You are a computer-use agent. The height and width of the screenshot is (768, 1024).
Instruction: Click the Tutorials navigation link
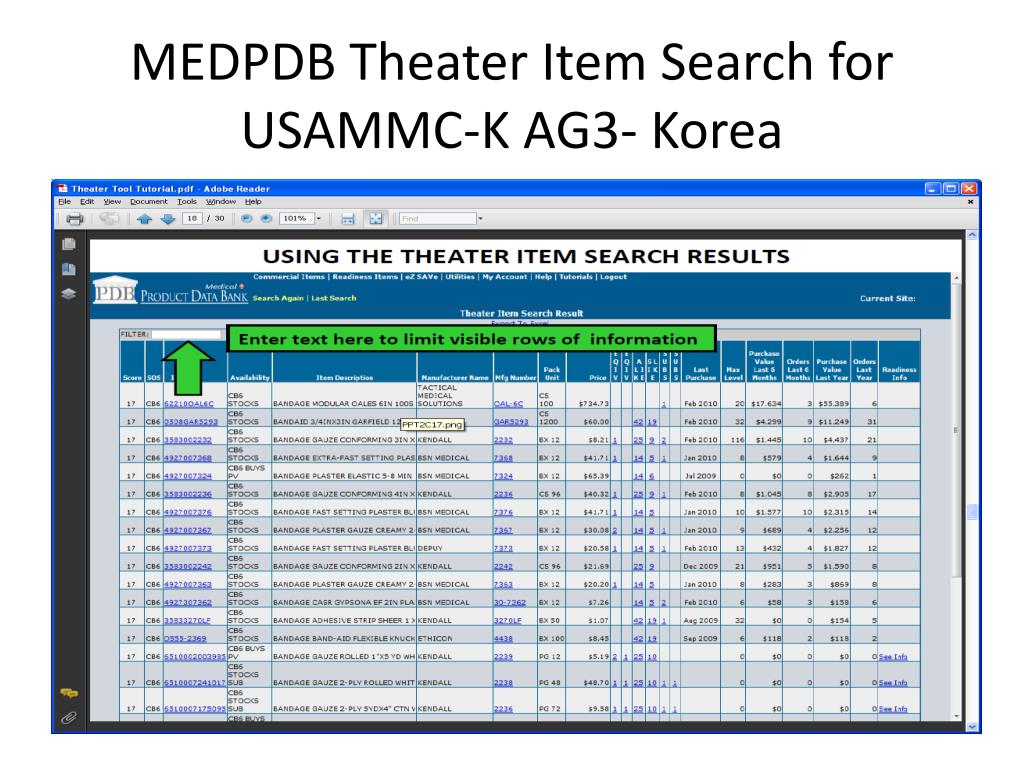coord(575,277)
